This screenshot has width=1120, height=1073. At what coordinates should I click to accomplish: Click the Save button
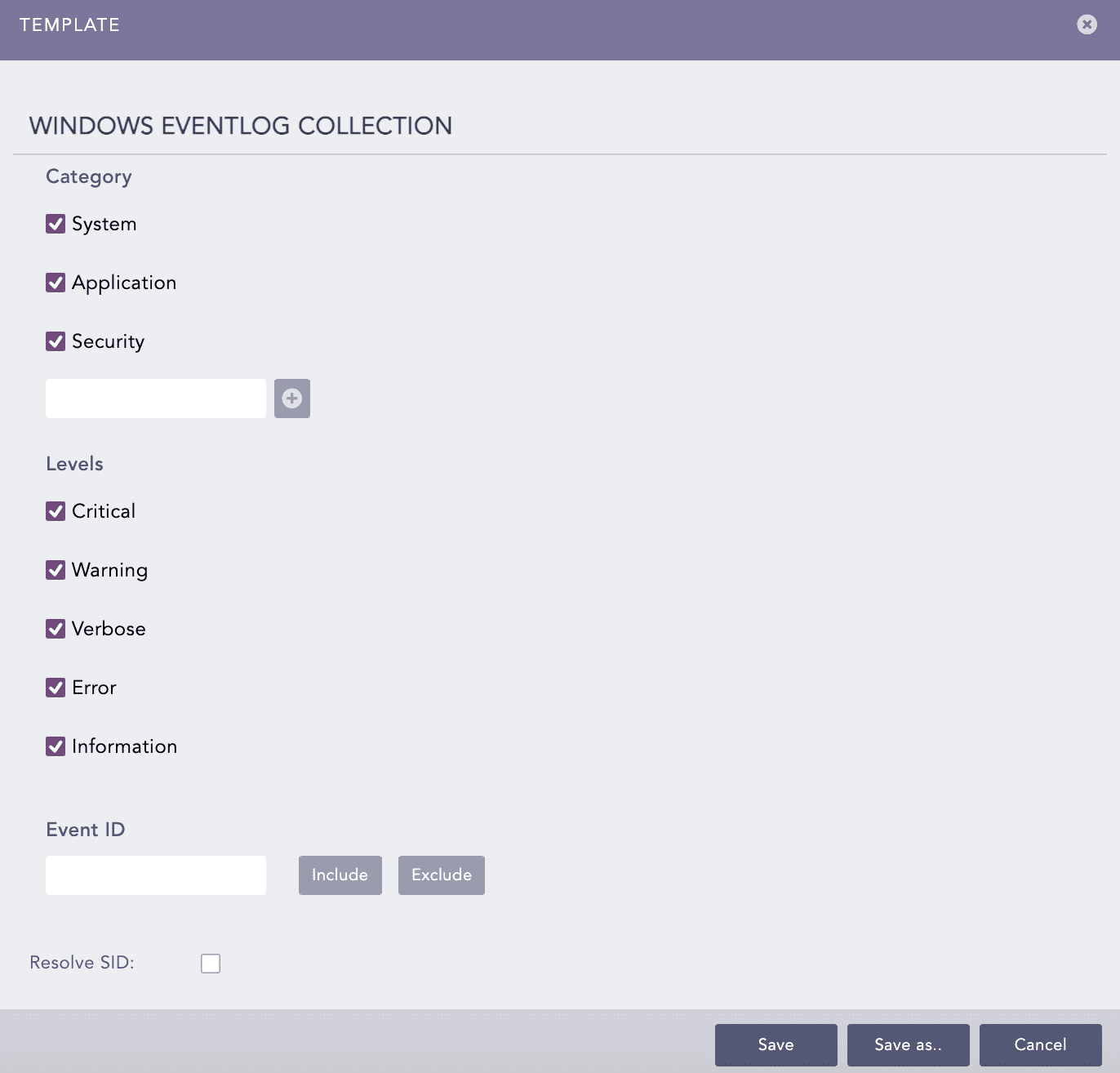coord(776,1045)
